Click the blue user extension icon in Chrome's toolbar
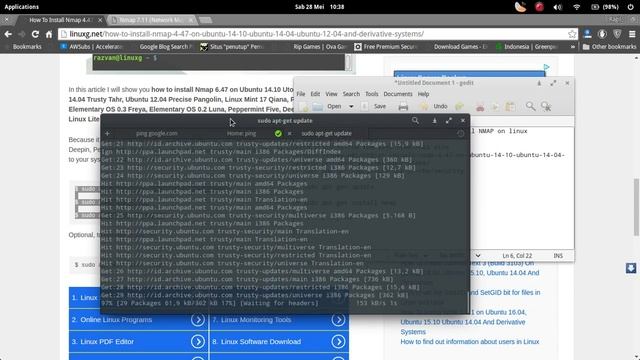Viewport: 640px width, 360px height. [587, 34]
